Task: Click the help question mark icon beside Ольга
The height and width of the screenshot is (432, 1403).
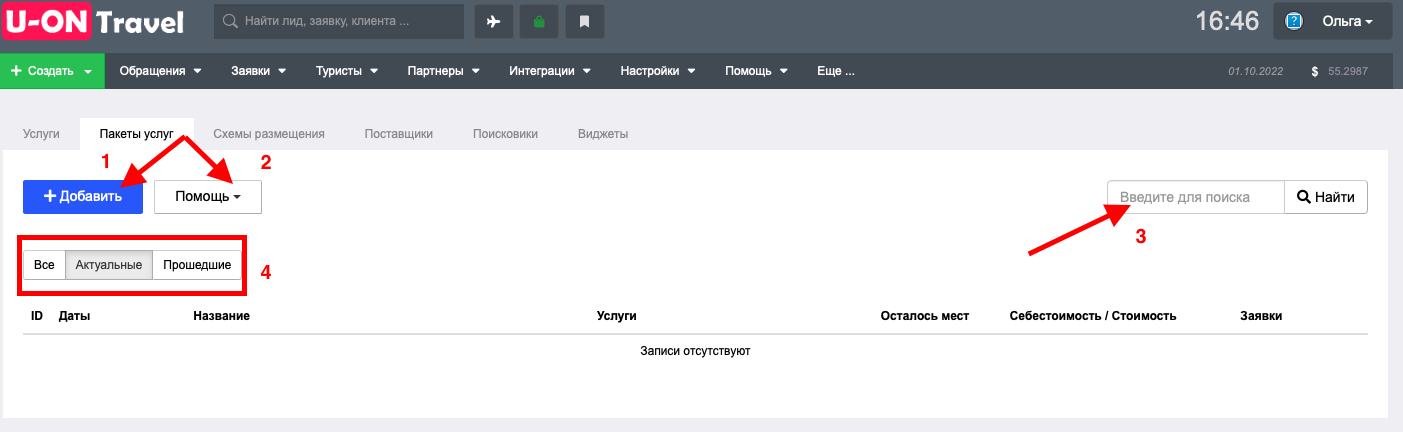Action: (1294, 21)
